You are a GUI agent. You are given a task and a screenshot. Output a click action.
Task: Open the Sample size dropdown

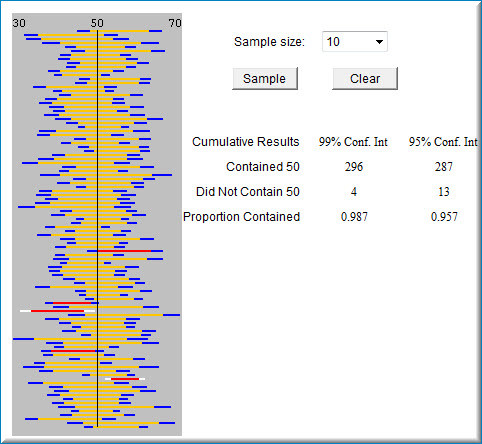pos(355,42)
